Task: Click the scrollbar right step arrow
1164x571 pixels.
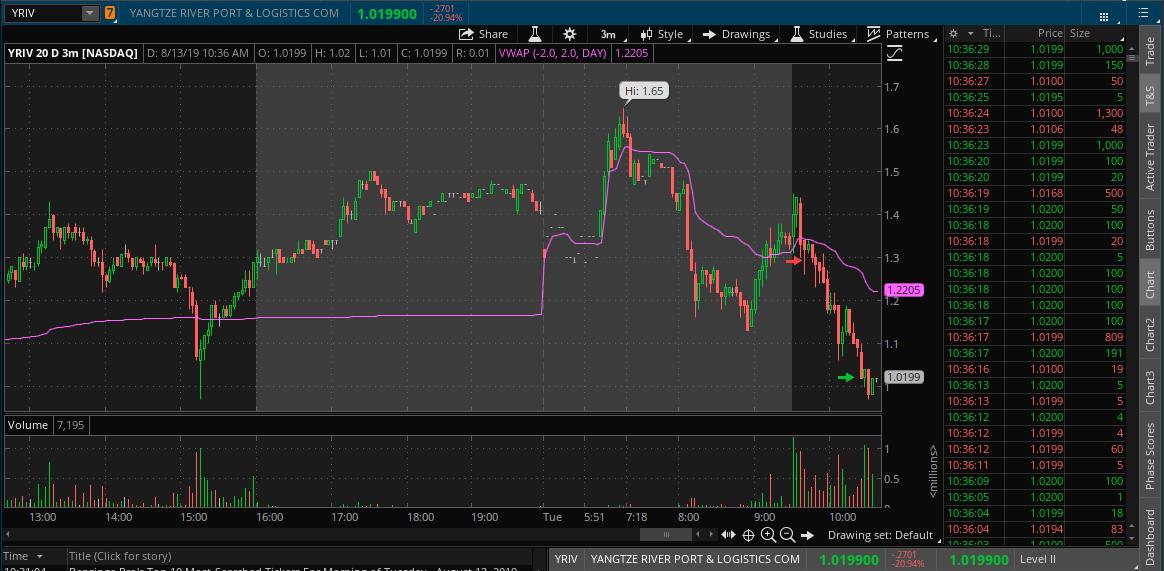Action: (x=711, y=535)
